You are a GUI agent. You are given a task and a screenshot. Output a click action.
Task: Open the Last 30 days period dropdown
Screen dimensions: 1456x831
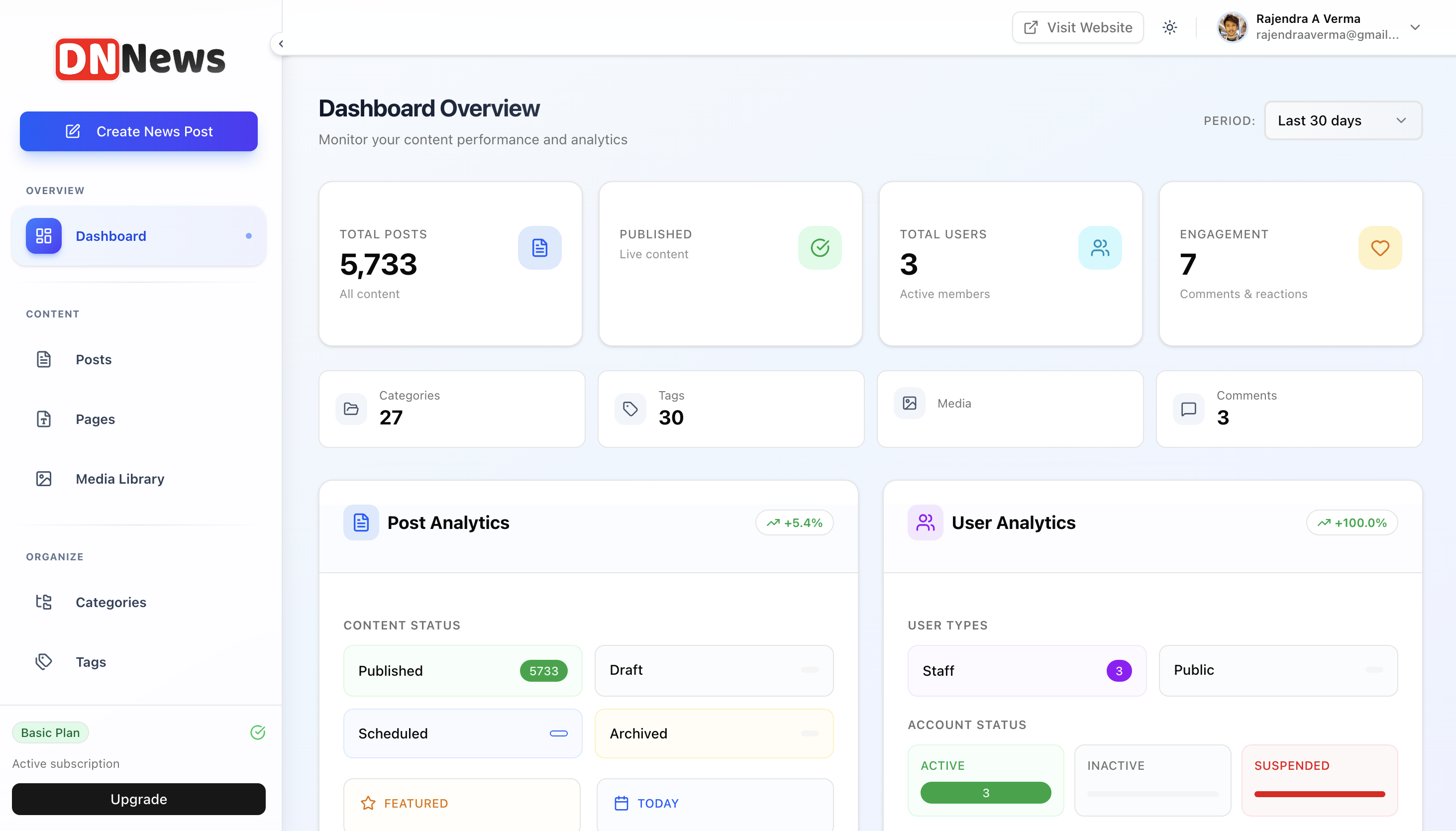[1343, 120]
